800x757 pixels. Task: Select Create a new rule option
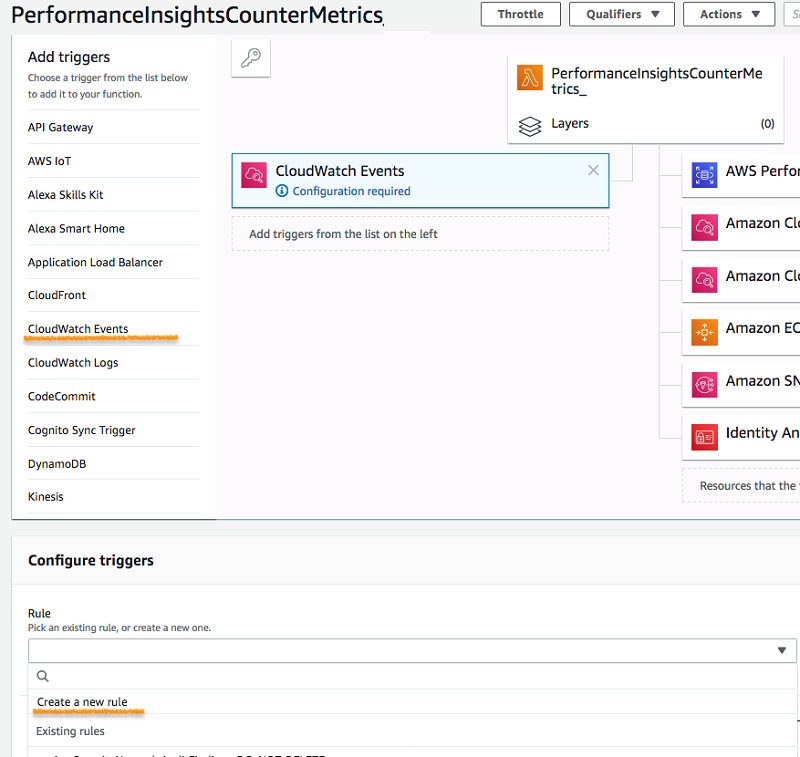[82, 702]
